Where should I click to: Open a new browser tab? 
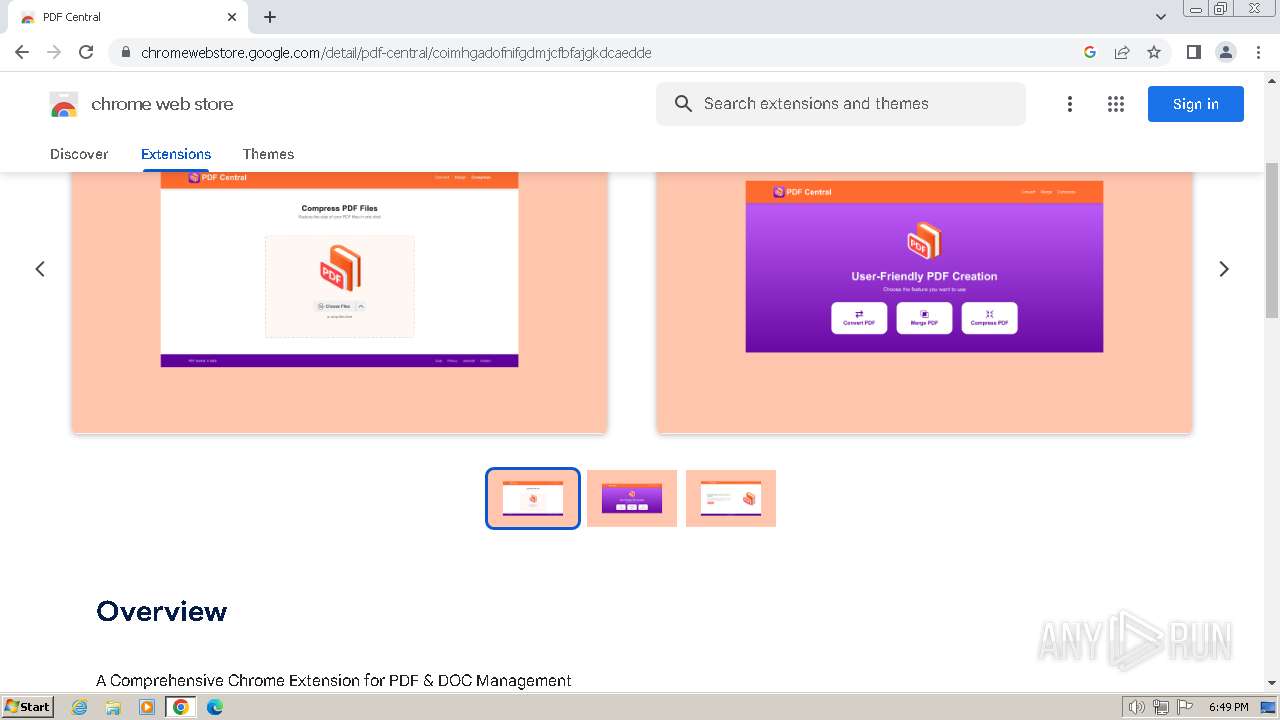point(270,17)
